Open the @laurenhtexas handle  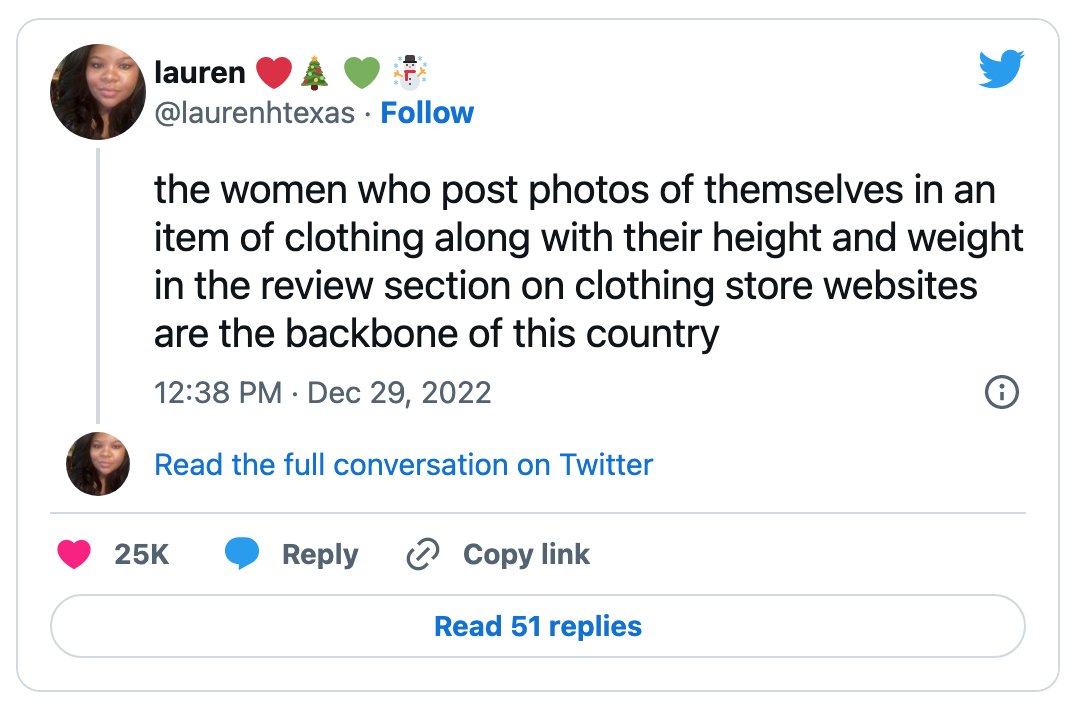[254, 113]
